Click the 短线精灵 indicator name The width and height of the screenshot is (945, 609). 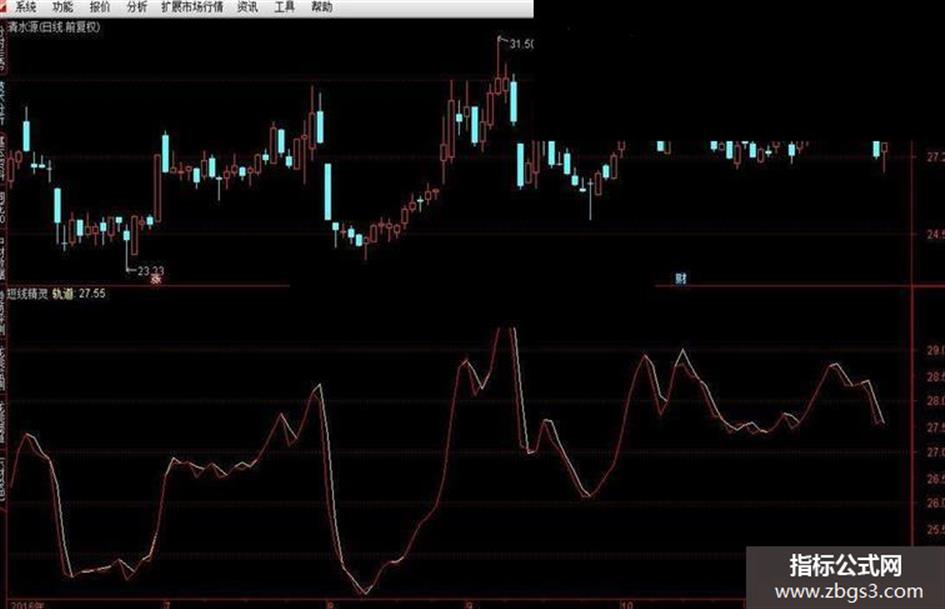tap(28, 294)
